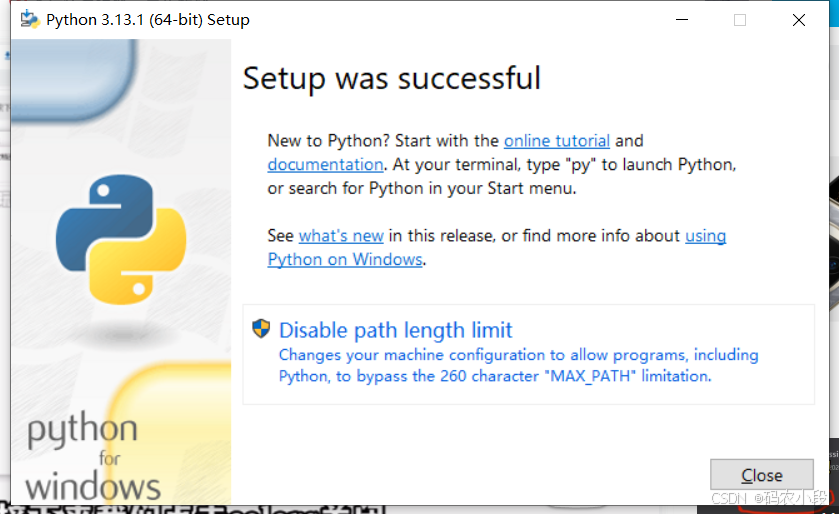This screenshot has width=839, height=514.
Task: Click the 'python for windows' text
Action: click(93, 458)
